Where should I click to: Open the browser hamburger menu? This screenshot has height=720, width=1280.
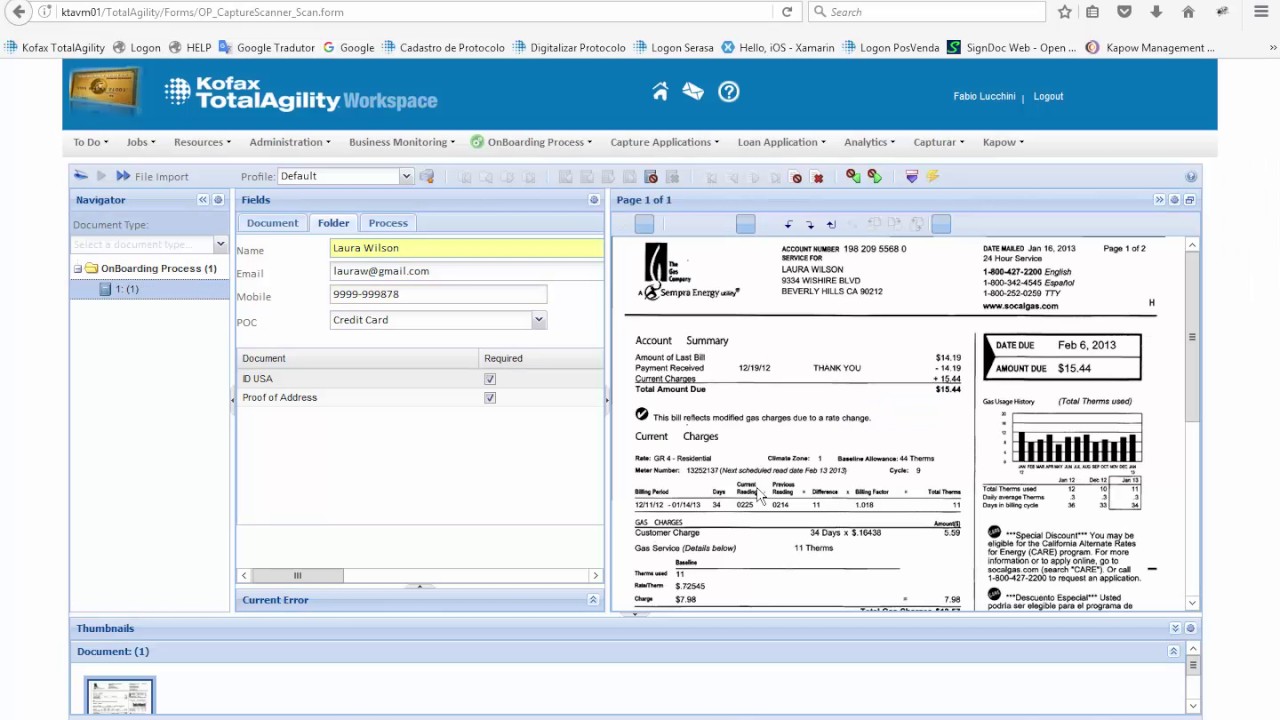(1261, 12)
